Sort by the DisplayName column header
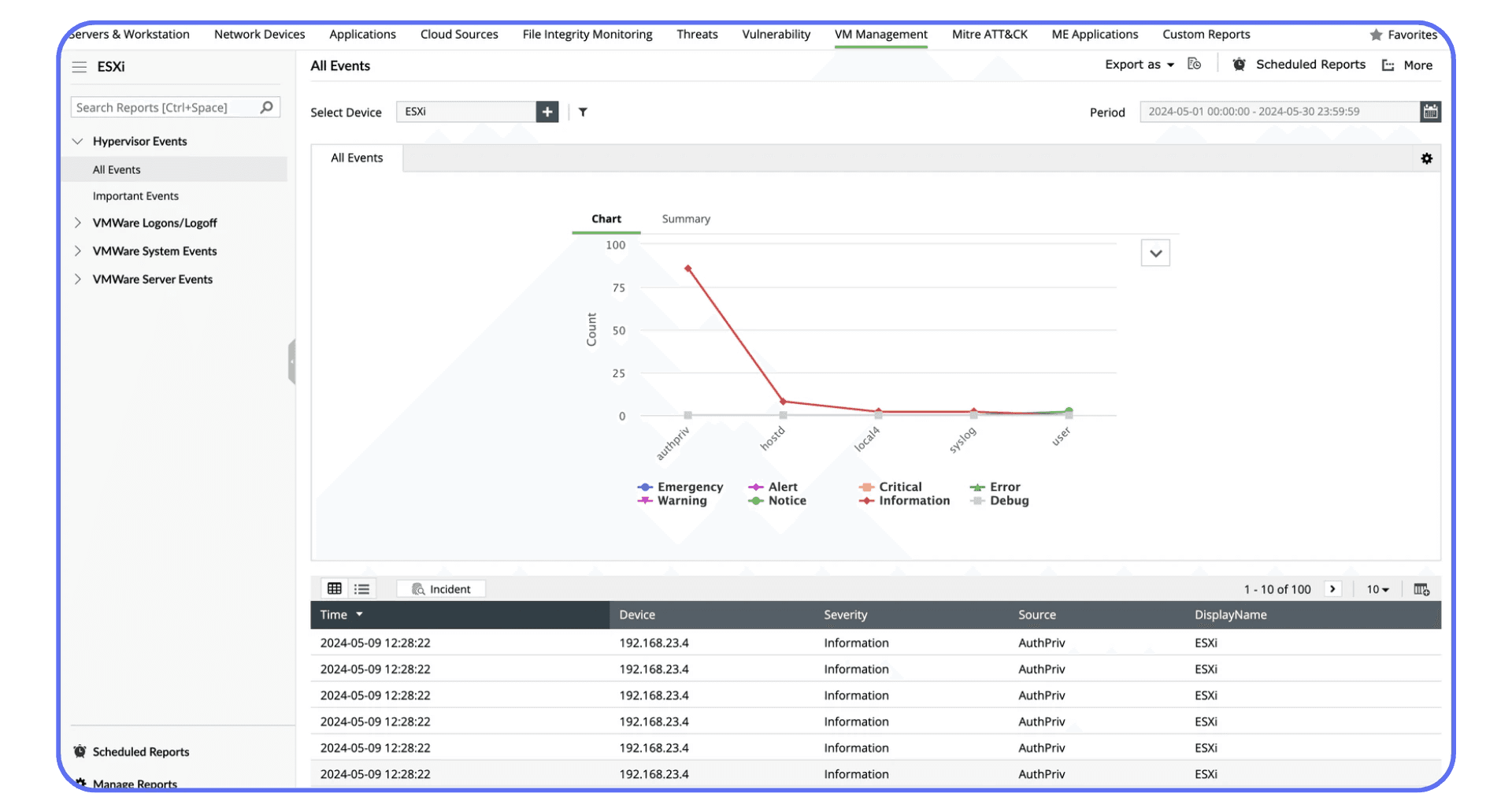Image resolution: width=1512 pixels, height=812 pixels. click(1230, 615)
